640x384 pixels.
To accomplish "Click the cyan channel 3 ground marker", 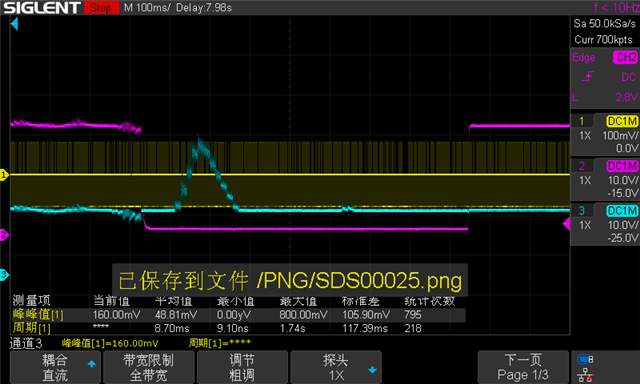I will [4, 275].
